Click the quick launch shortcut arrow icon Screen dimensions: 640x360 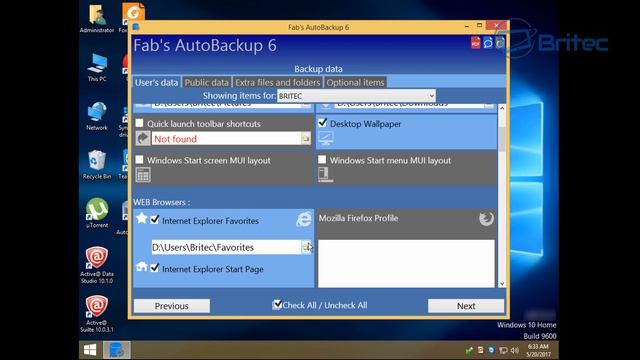tap(143, 138)
